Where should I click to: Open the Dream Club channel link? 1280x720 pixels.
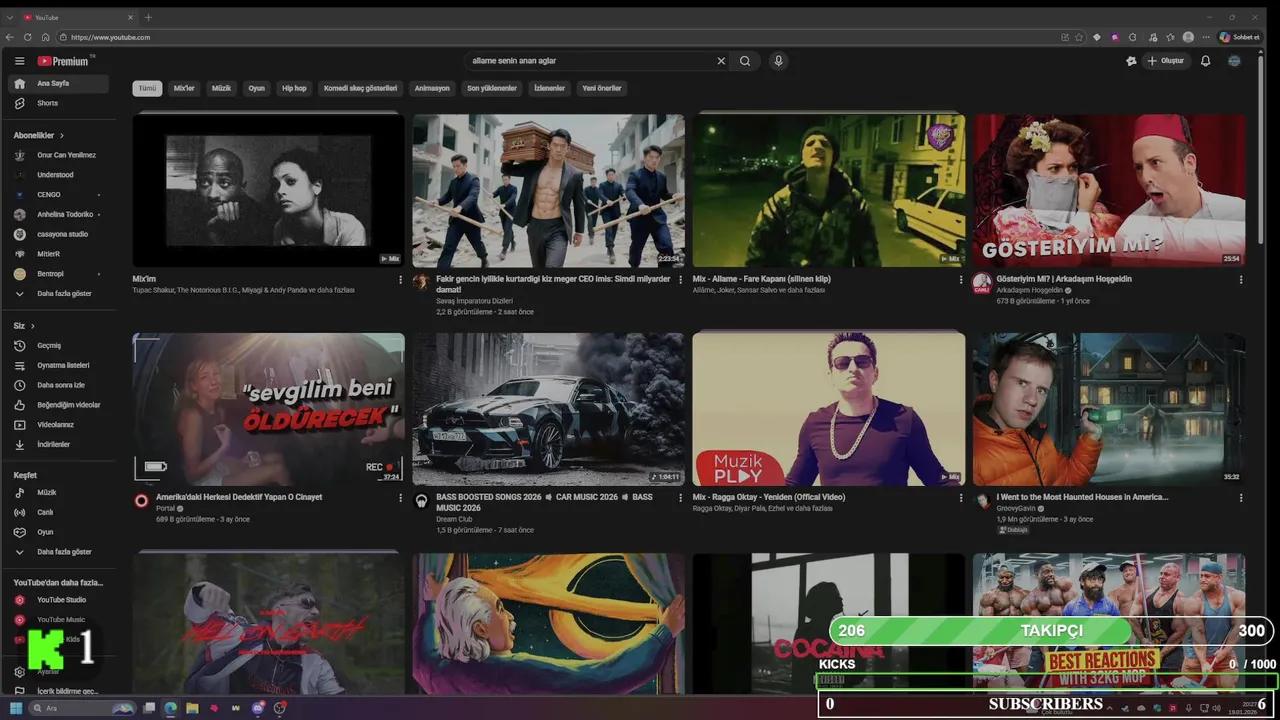point(454,519)
